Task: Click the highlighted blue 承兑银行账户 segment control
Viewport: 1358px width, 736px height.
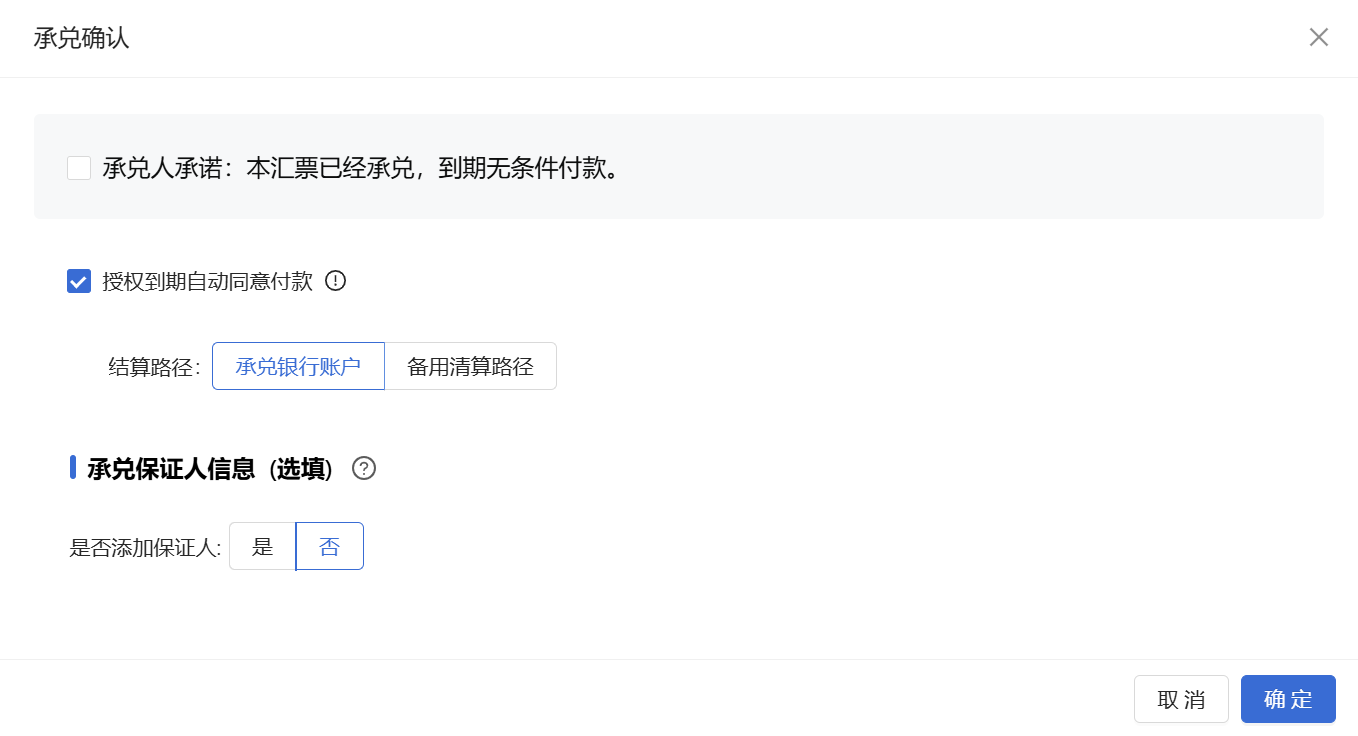Action: 298,366
